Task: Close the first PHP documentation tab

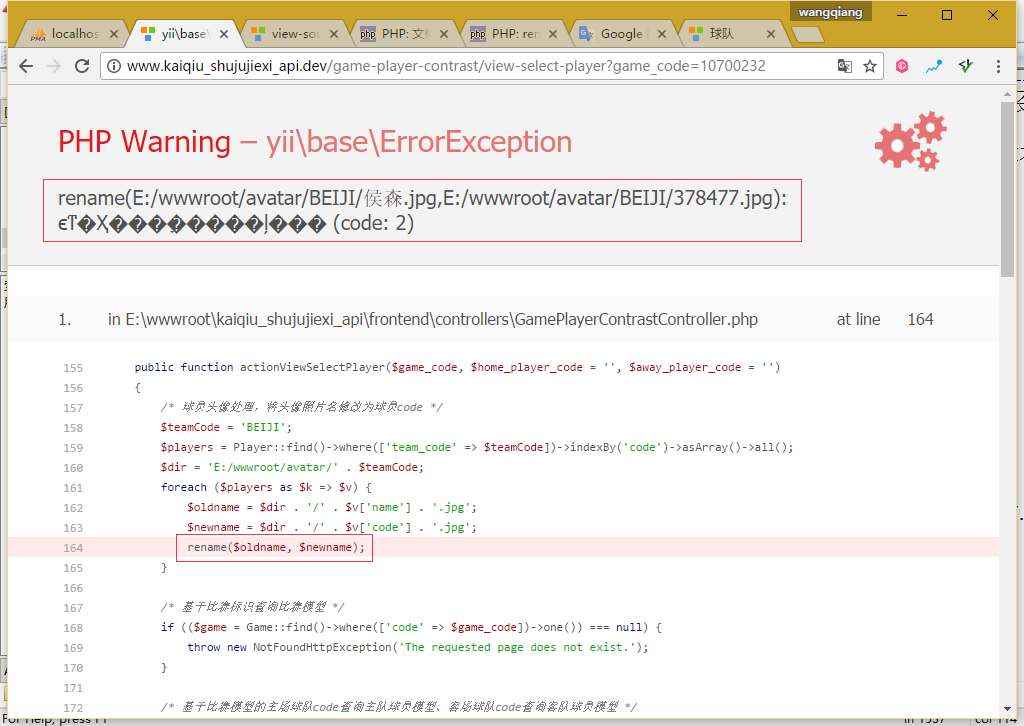Action: [x=441, y=34]
